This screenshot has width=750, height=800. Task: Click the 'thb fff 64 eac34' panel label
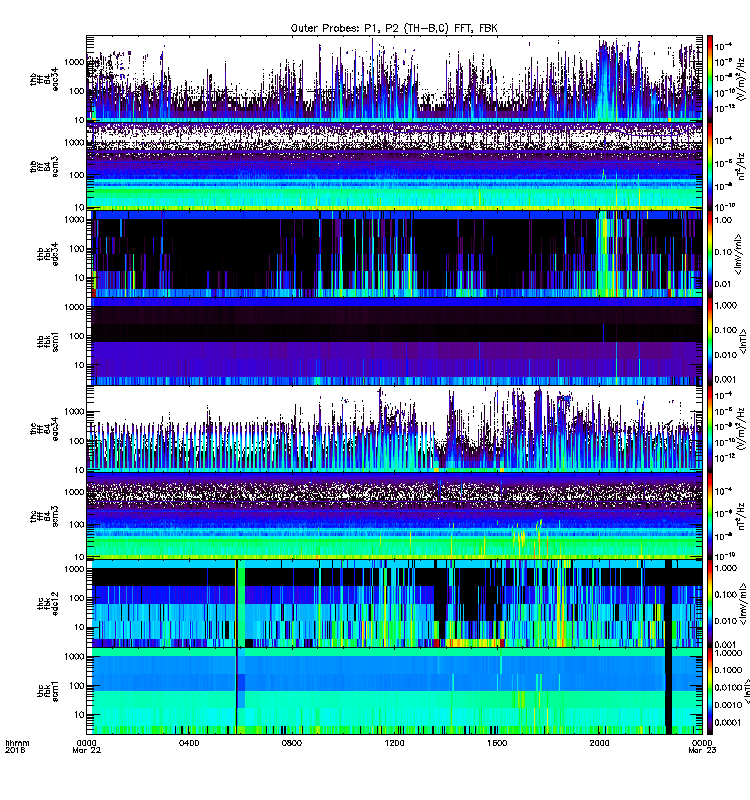click(x=43, y=79)
